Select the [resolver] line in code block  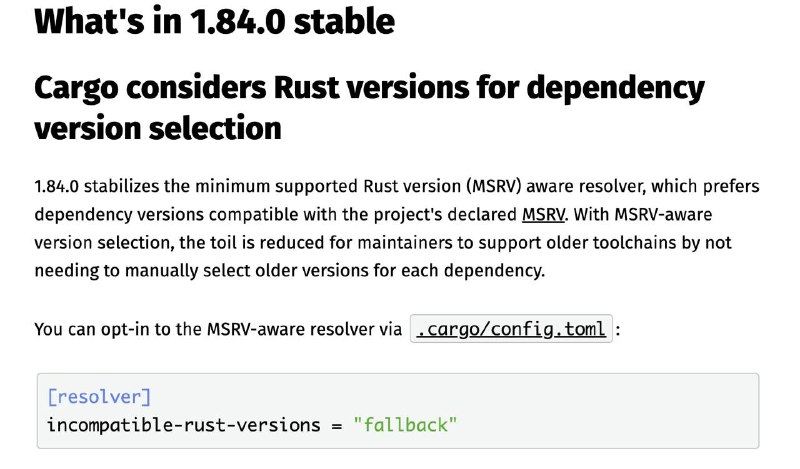click(99, 397)
